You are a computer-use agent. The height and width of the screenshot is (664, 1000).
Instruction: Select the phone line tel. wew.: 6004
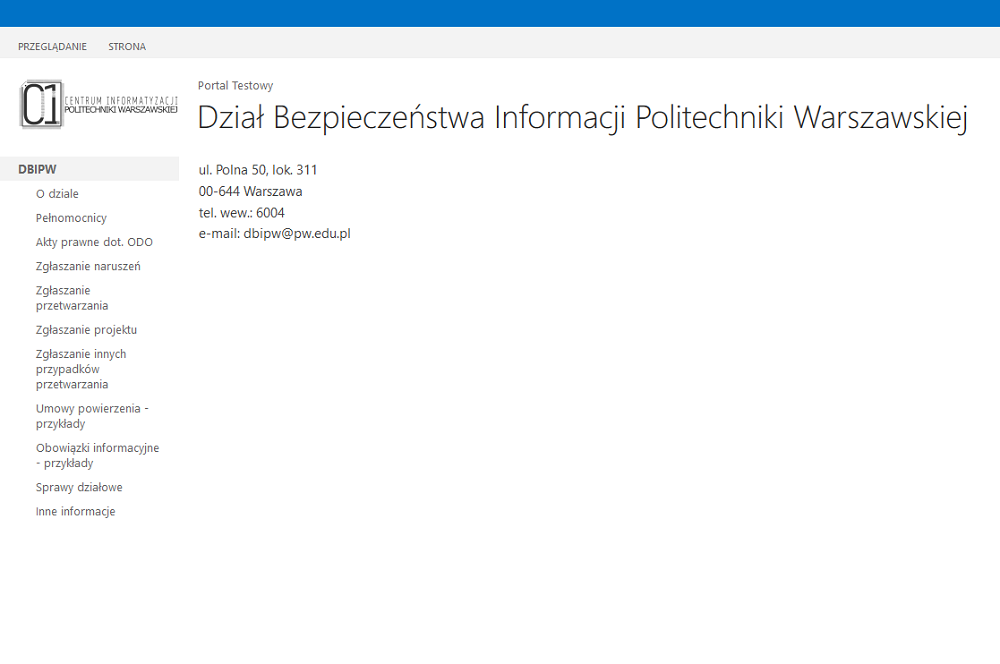(242, 212)
